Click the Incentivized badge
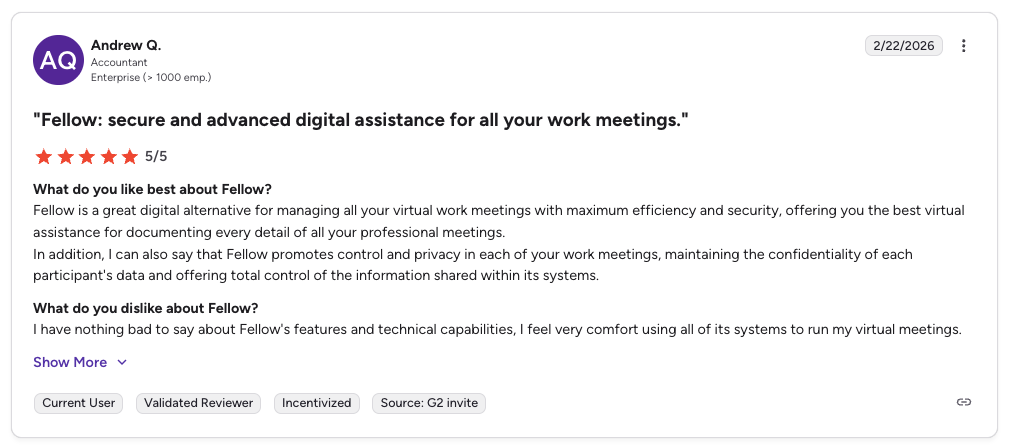This screenshot has width=1016, height=447. click(316, 403)
